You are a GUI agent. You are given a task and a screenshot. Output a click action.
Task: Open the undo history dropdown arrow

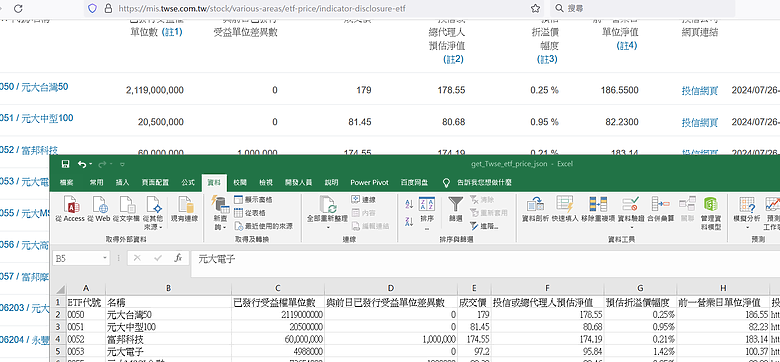[x=91, y=164]
